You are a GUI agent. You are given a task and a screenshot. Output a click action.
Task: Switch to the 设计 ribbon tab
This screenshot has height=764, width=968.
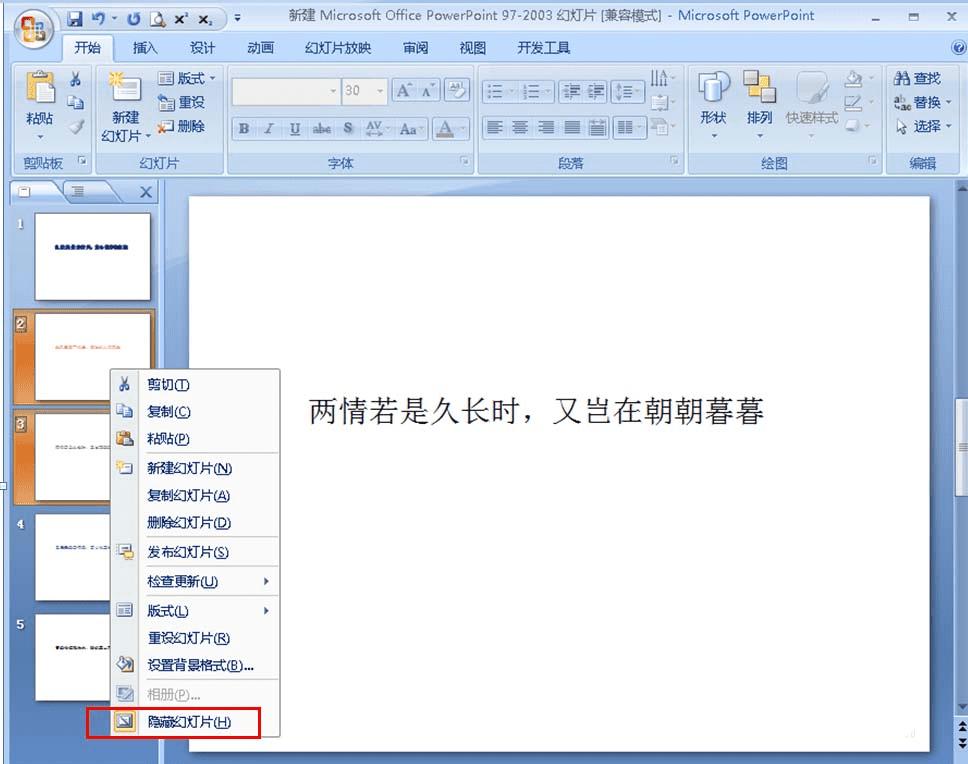[x=202, y=48]
